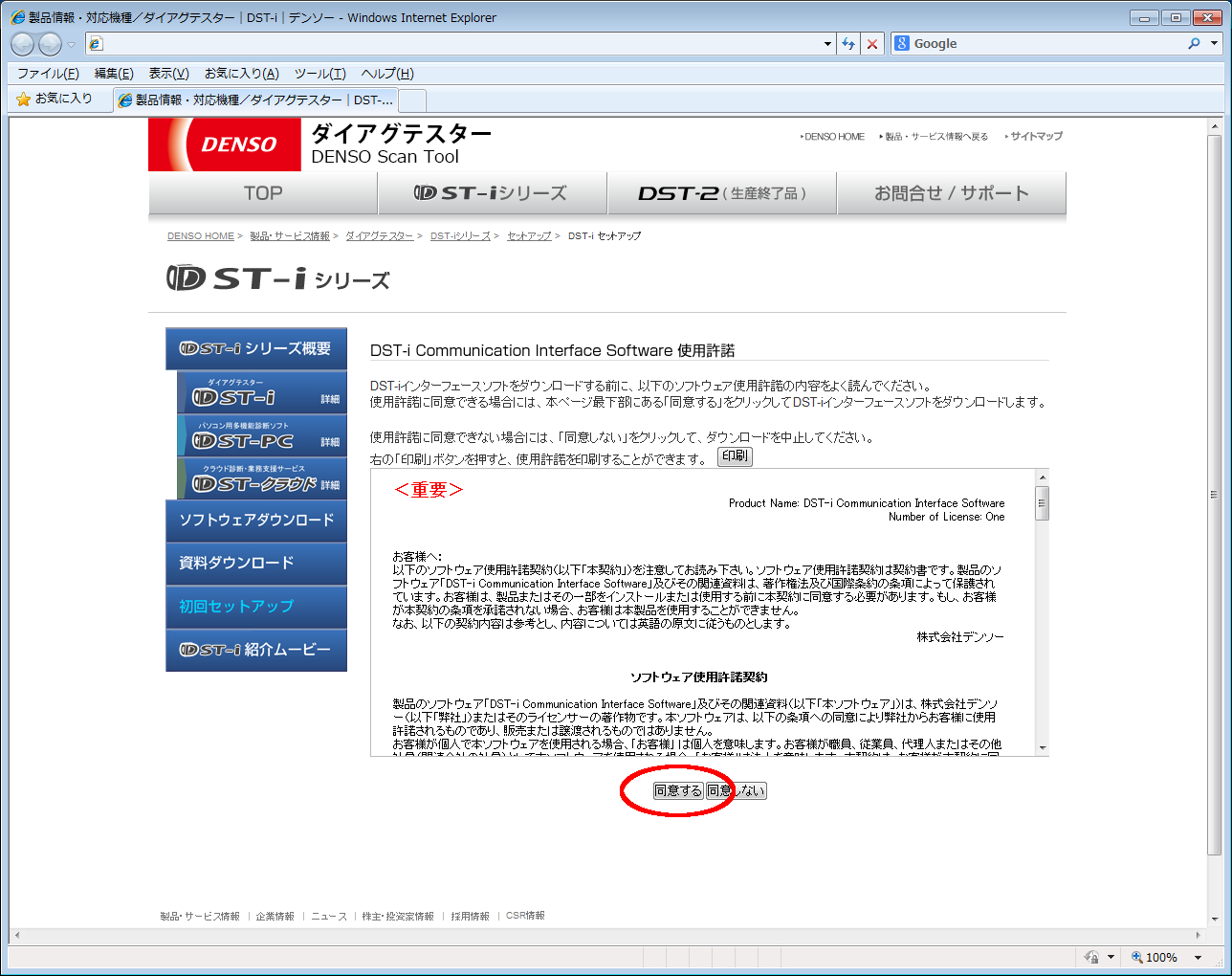Open the DST-i シリーズ概要 sidebar item
This screenshot has width=1232, height=976.
256,348
